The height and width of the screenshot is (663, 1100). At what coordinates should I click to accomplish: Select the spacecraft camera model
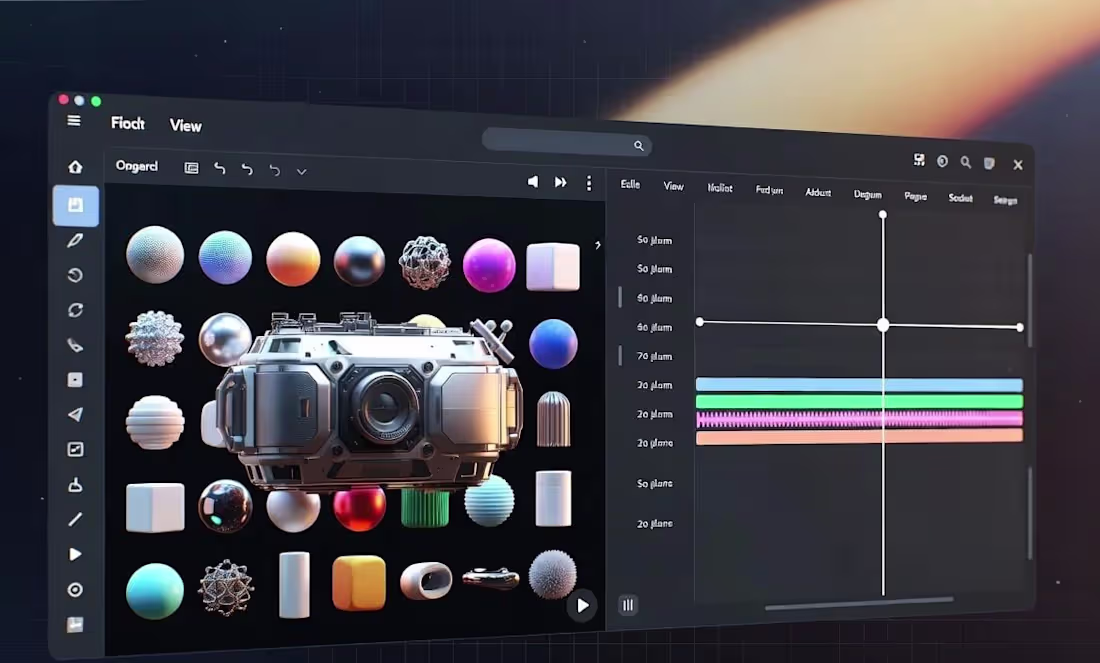point(370,401)
